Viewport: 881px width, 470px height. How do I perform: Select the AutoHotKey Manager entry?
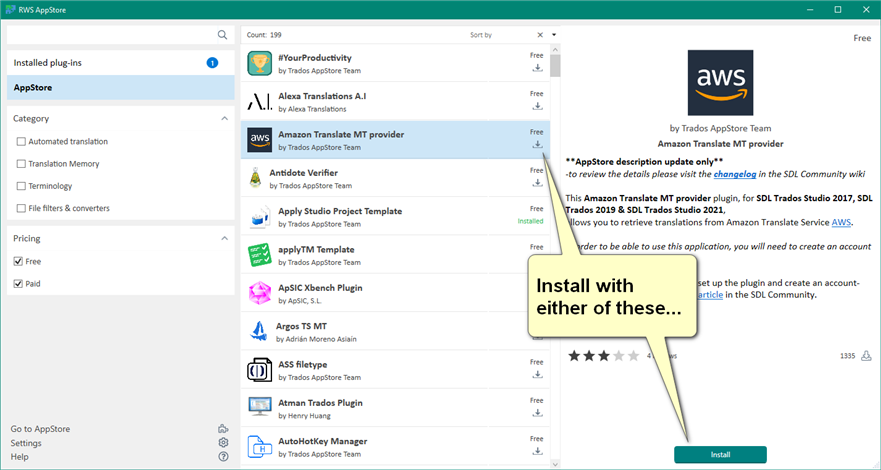click(x=396, y=446)
